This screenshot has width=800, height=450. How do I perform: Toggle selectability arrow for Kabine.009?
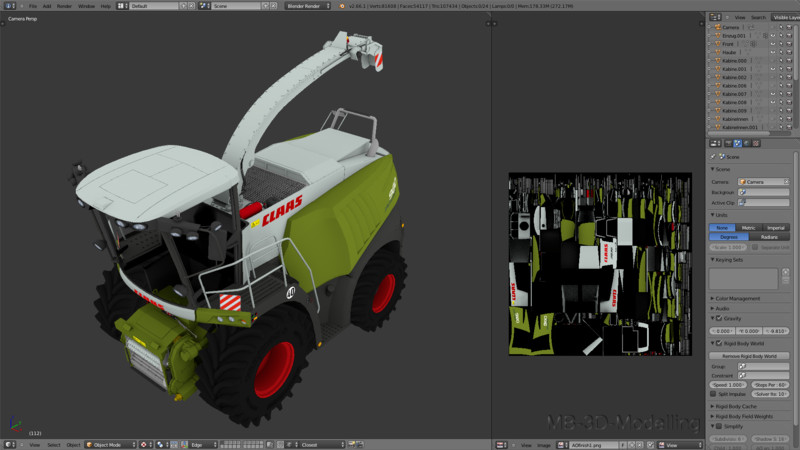pos(781,110)
